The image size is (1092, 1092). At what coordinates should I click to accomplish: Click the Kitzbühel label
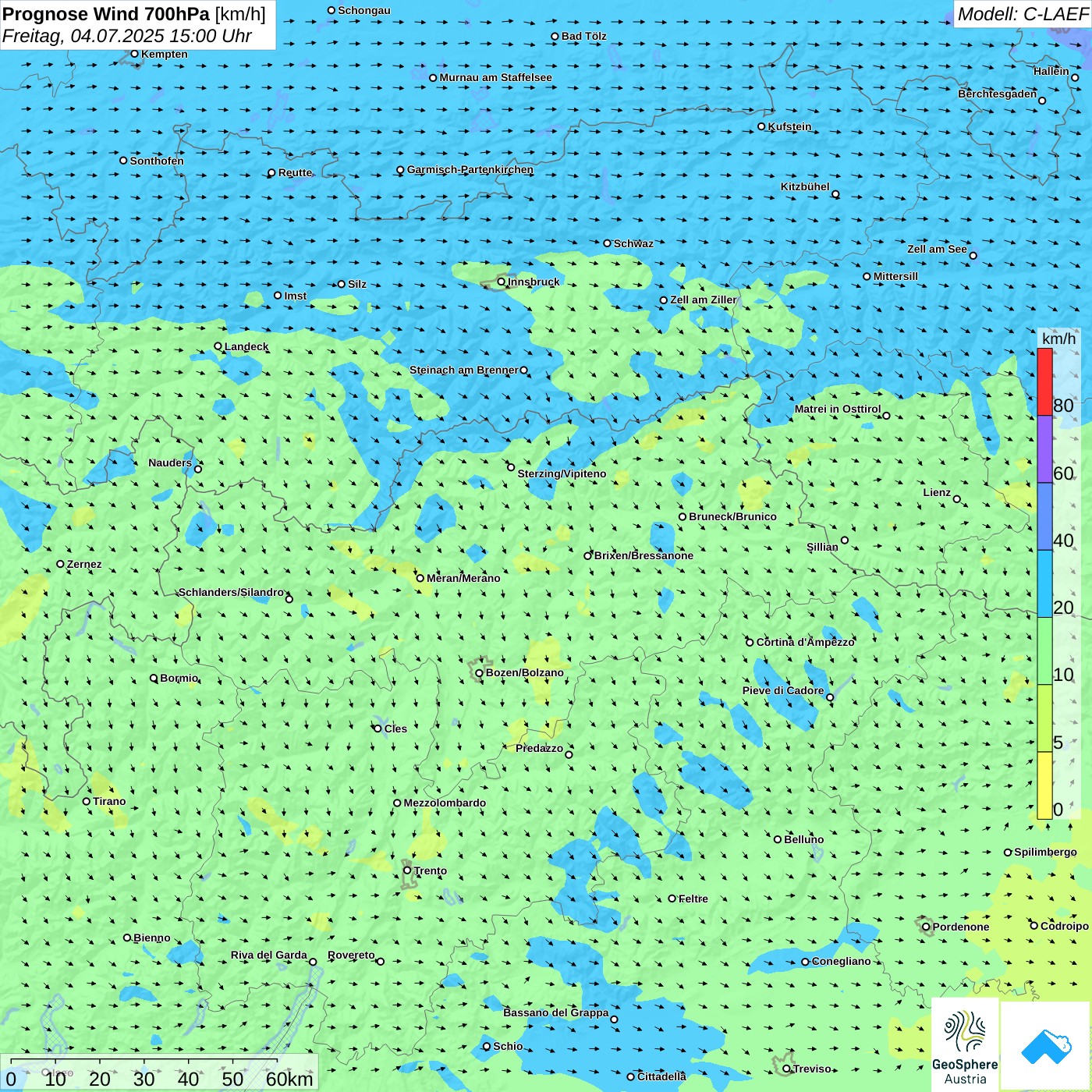tap(805, 186)
